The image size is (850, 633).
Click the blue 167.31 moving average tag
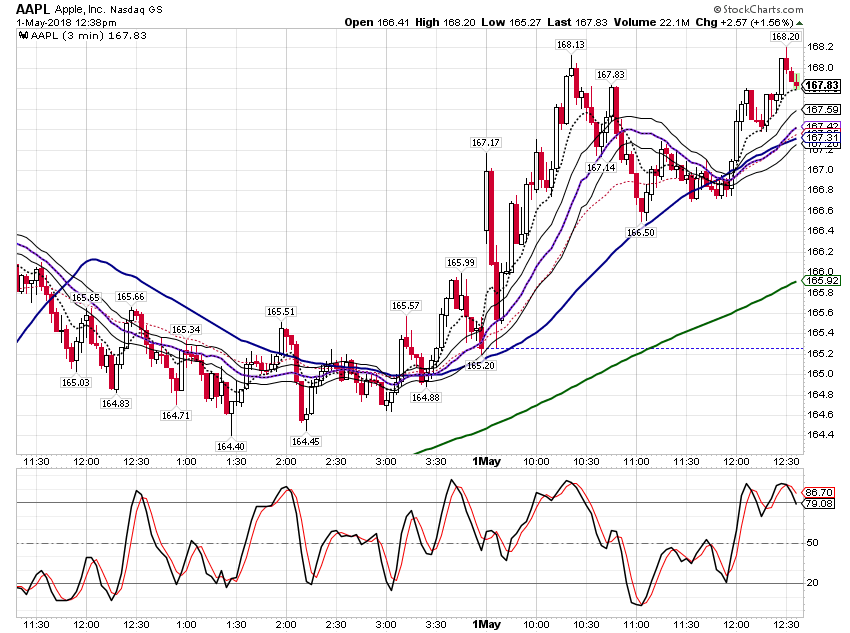click(822, 138)
